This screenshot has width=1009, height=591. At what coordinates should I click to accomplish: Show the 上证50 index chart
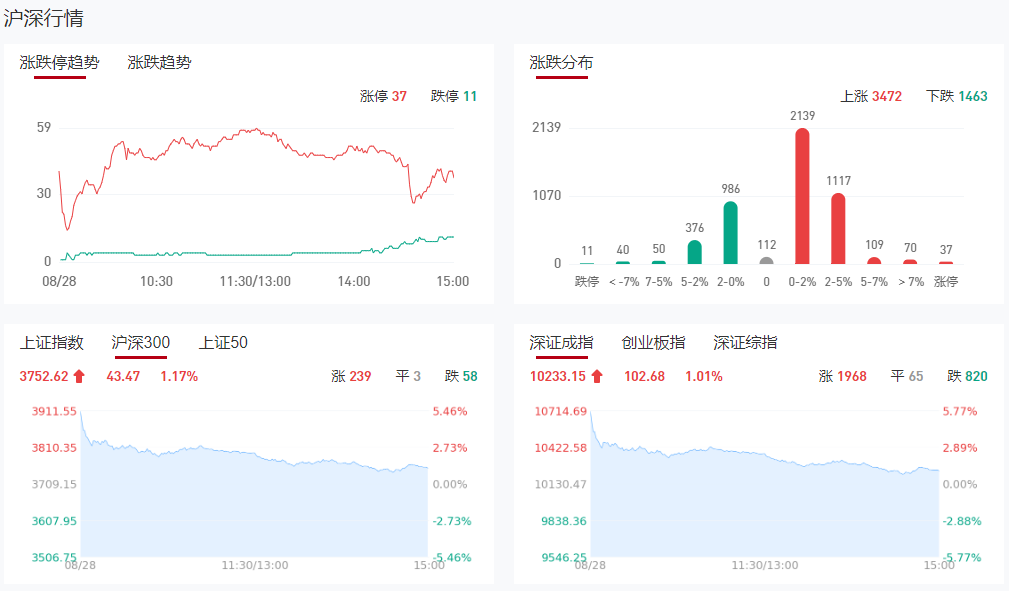click(223, 343)
